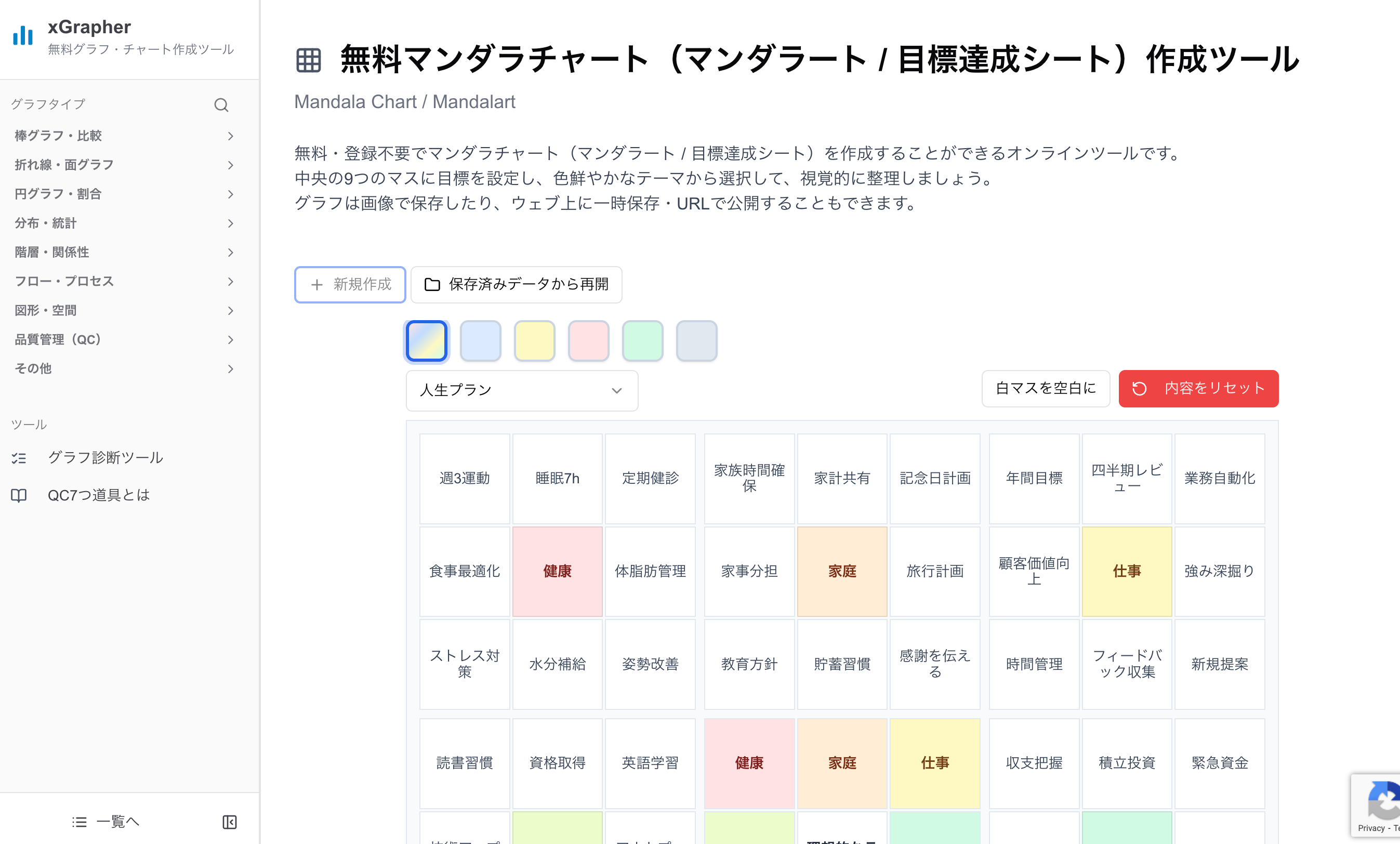Viewport: 1400px width, 844px height.
Task: Click the 健康 center cell in the chart
Action: 558,572
